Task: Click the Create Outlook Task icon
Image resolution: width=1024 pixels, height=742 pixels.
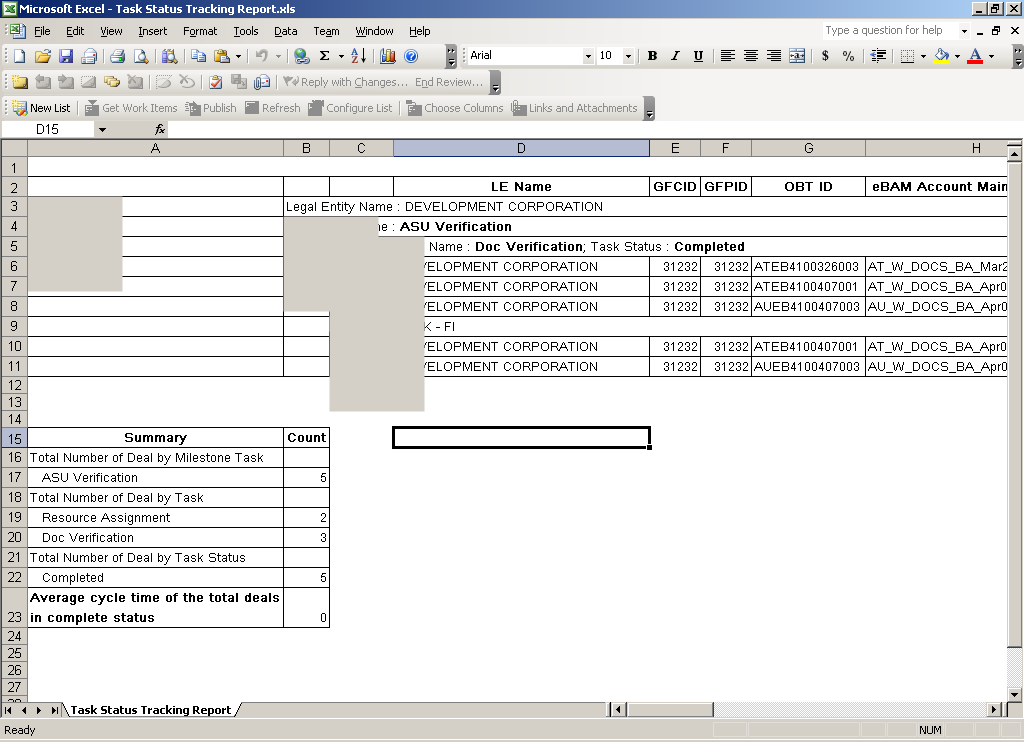Action: (x=216, y=82)
